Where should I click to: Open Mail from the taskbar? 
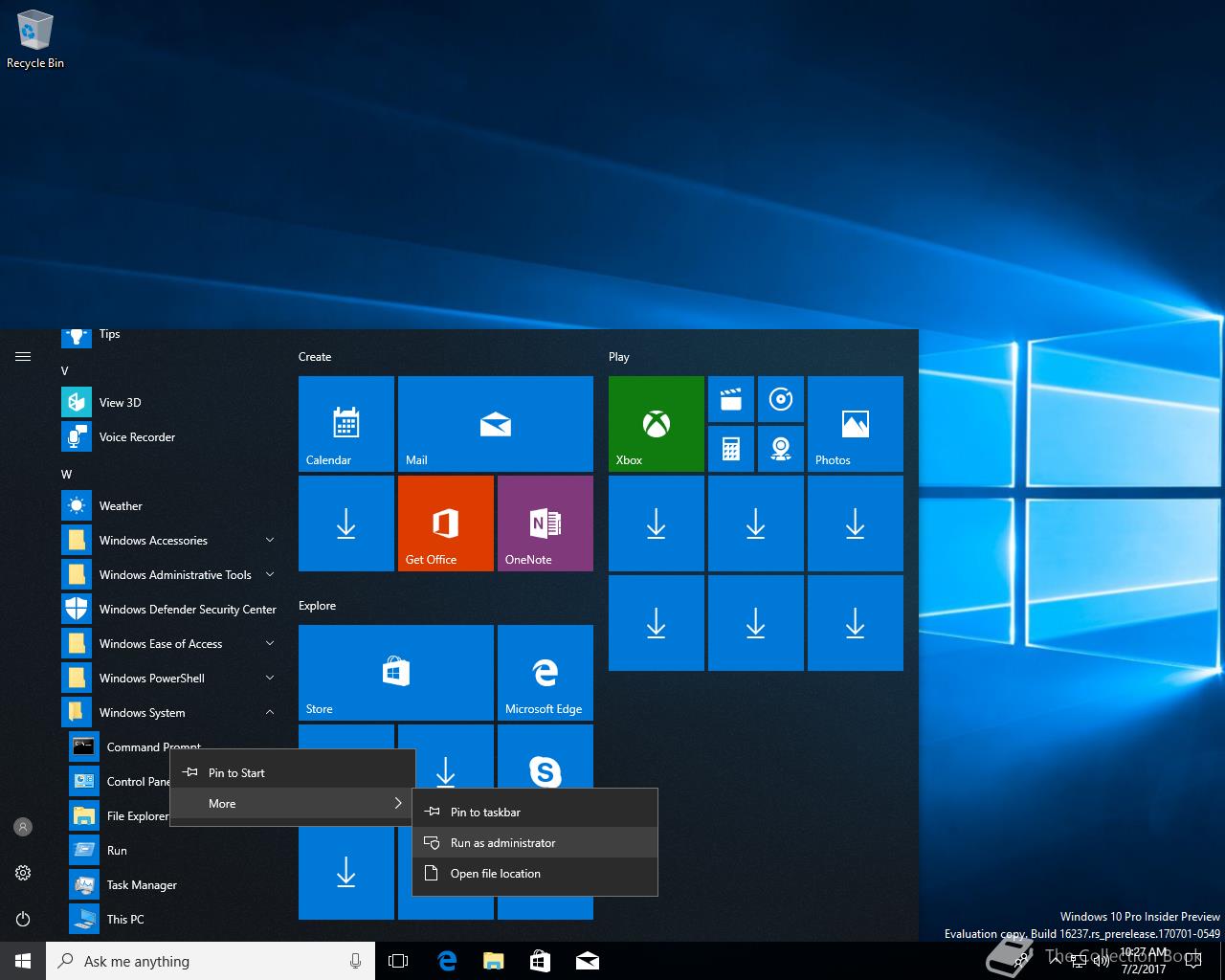588,961
